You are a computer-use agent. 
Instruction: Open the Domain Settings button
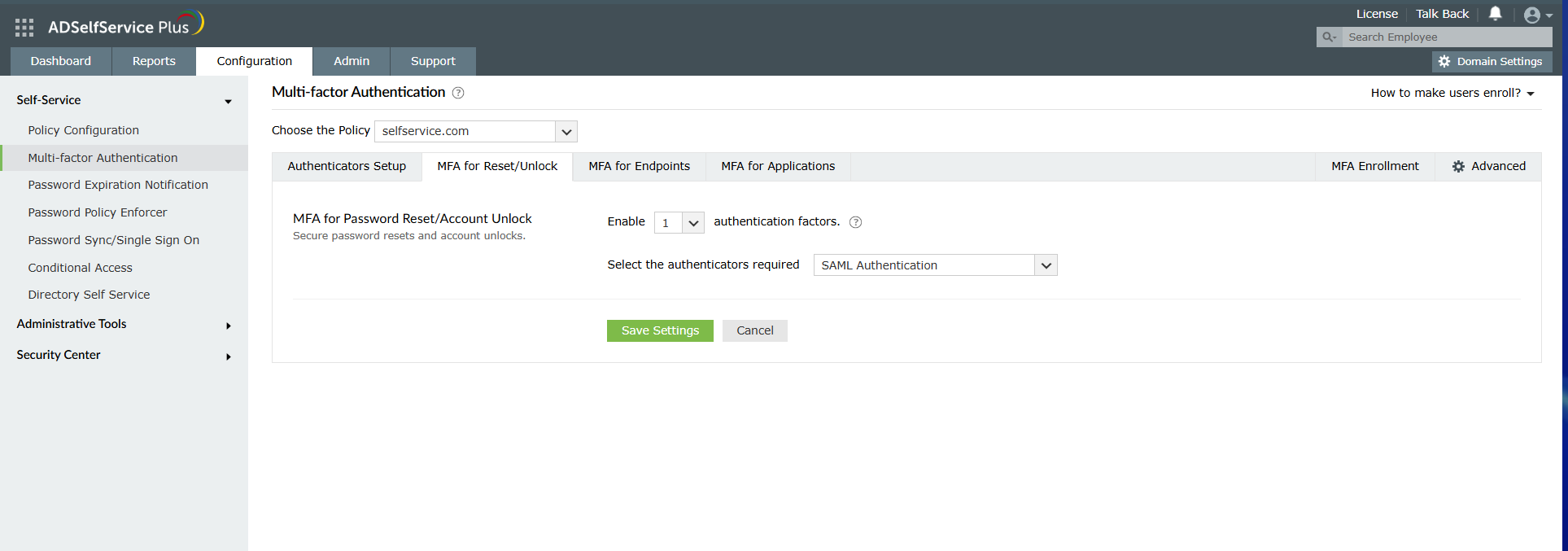[1492, 62]
